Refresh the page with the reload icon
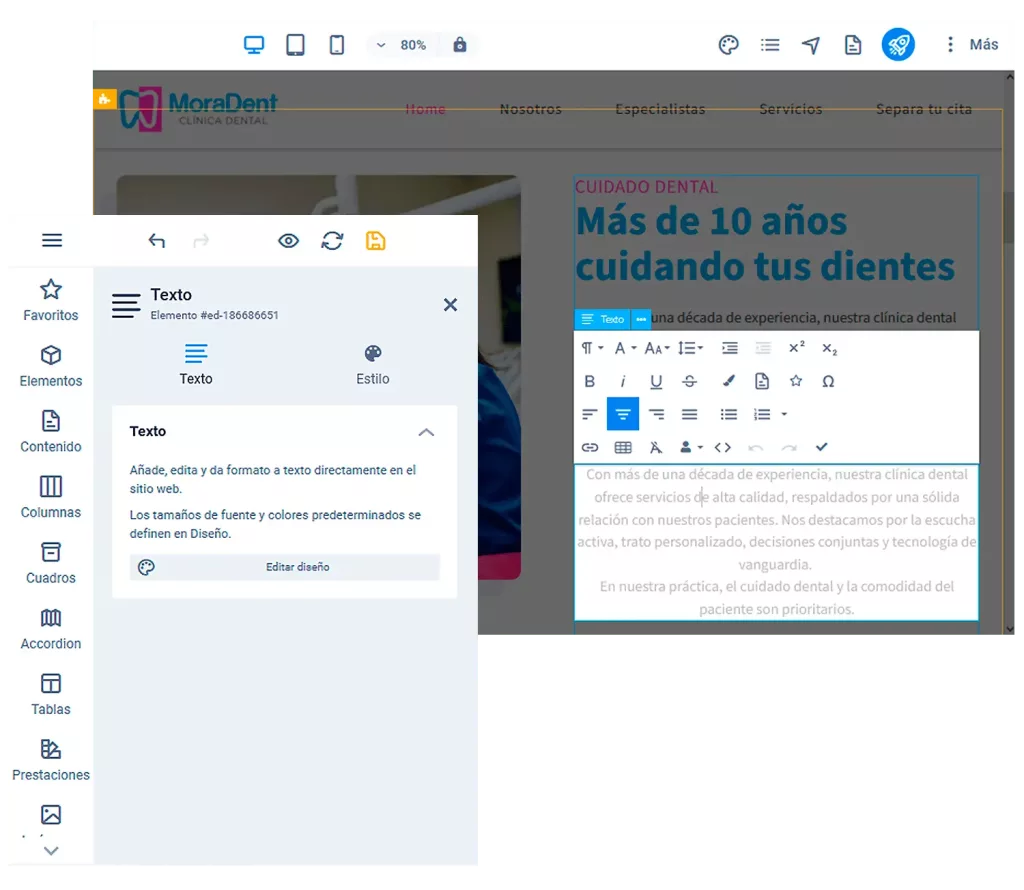Image resolution: width=1024 pixels, height=890 pixels. coord(332,241)
